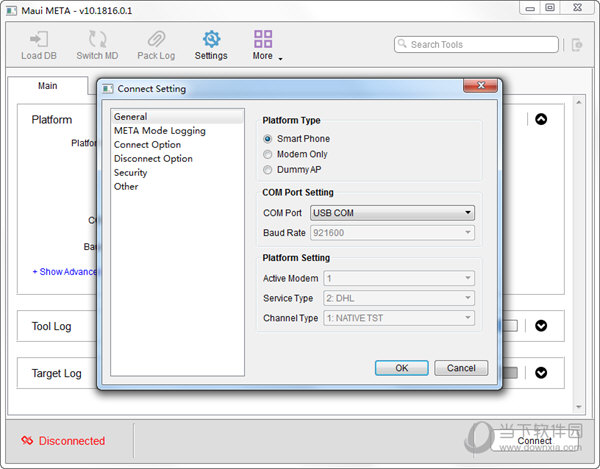The width and height of the screenshot is (600, 469).
Task: Click the Load DB toolbar icon
Action: click(39, 39)
